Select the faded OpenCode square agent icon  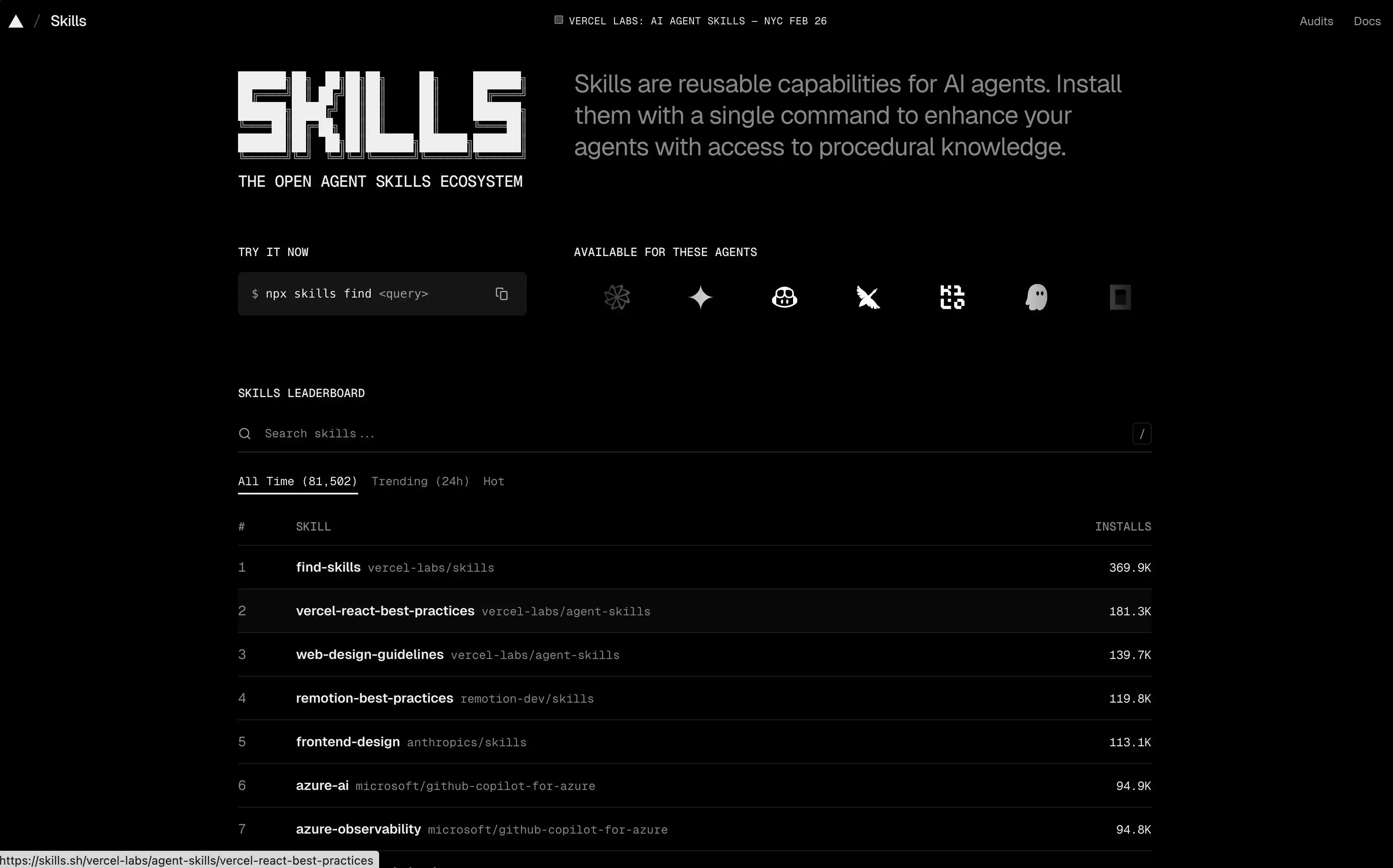coord(1120,297)
